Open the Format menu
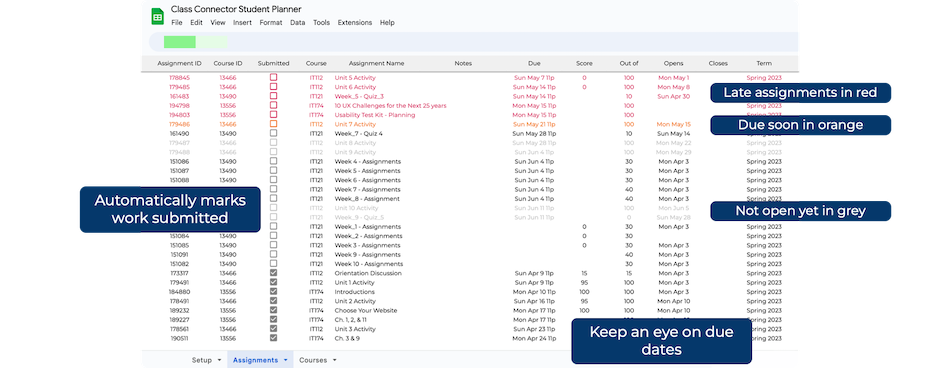940x368 pixels. 271,23
